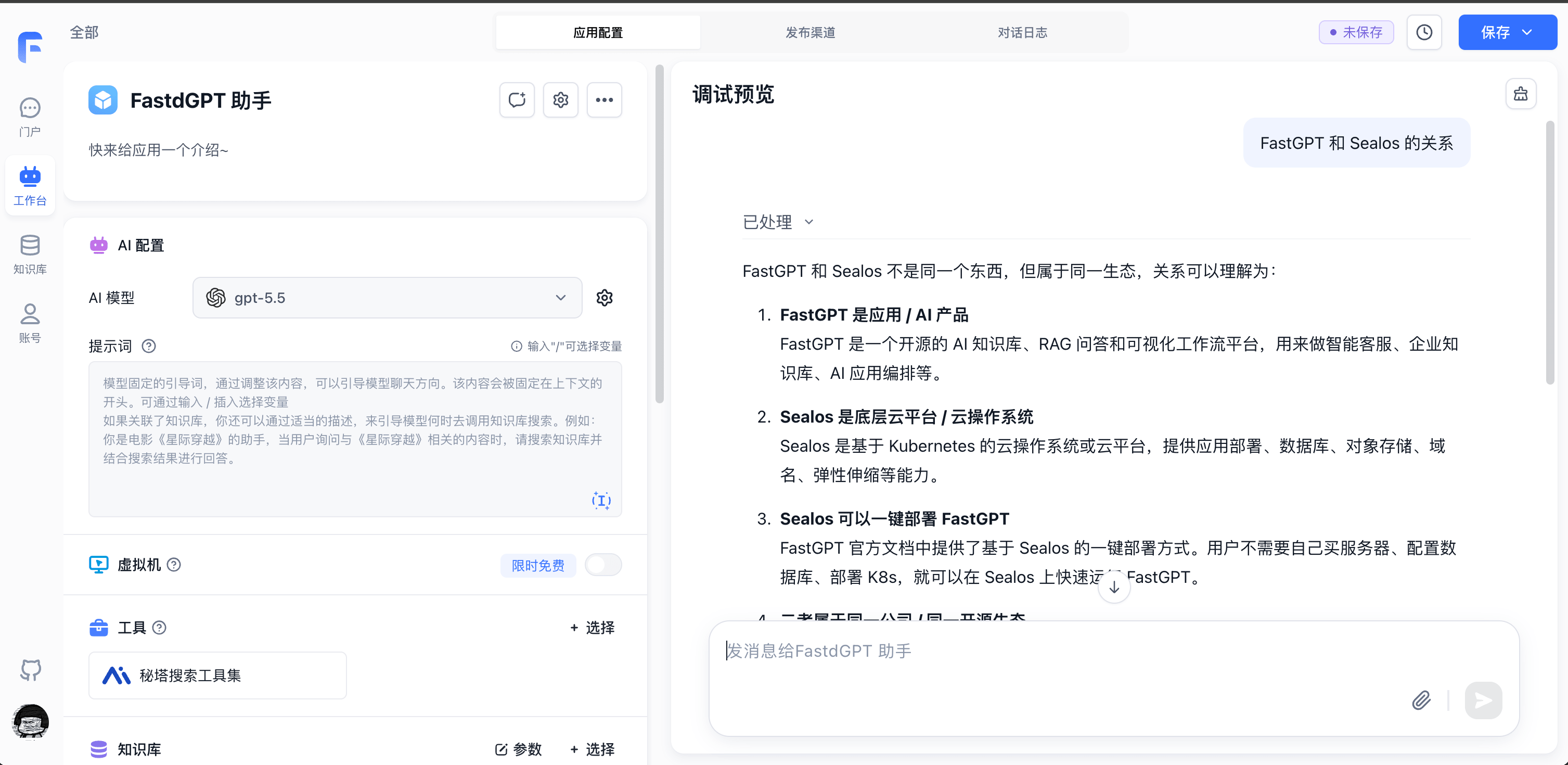Open the gpt-5.5 model dropdown

387,298
